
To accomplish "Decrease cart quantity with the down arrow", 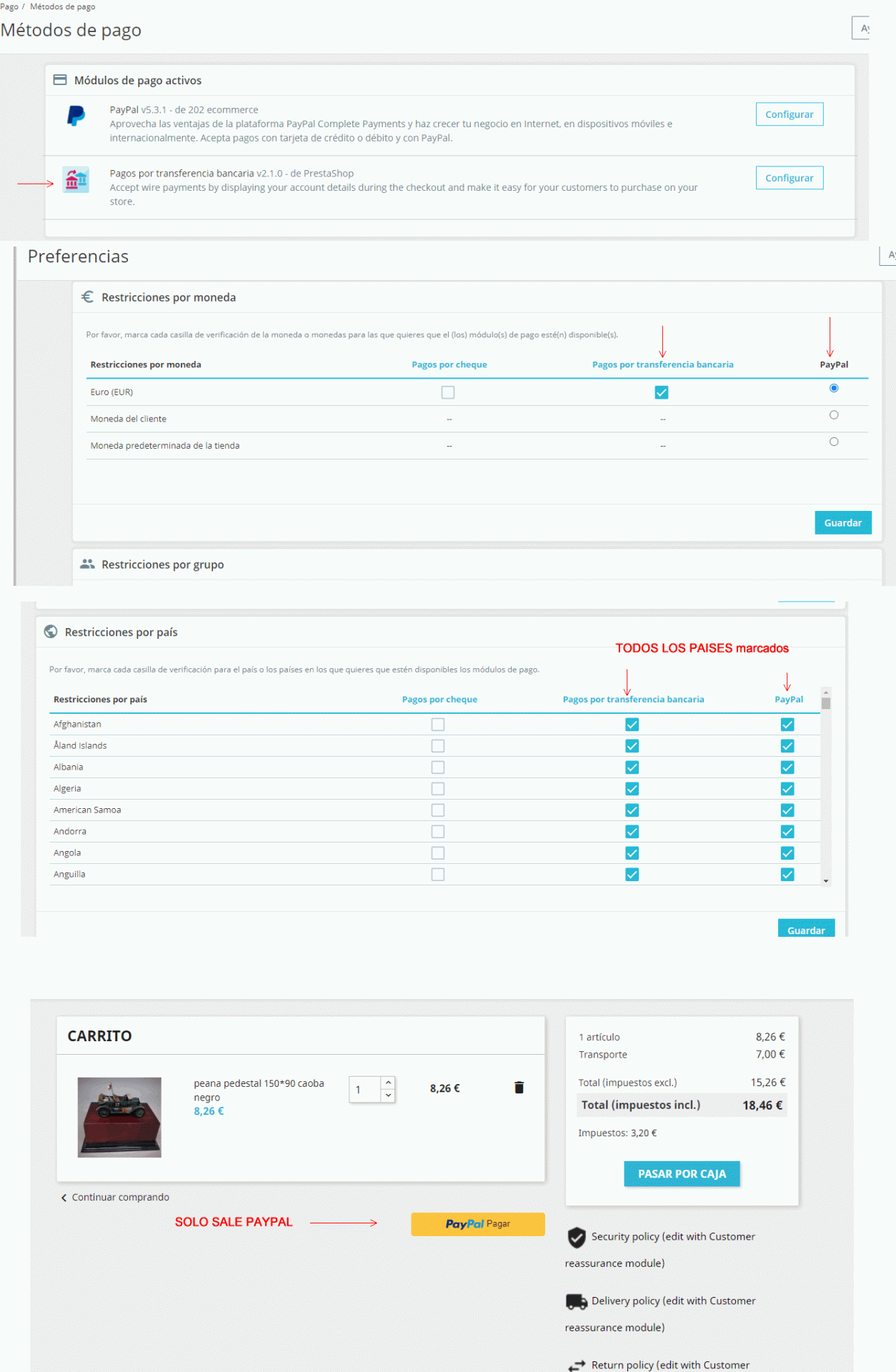I will point(389,1095).
